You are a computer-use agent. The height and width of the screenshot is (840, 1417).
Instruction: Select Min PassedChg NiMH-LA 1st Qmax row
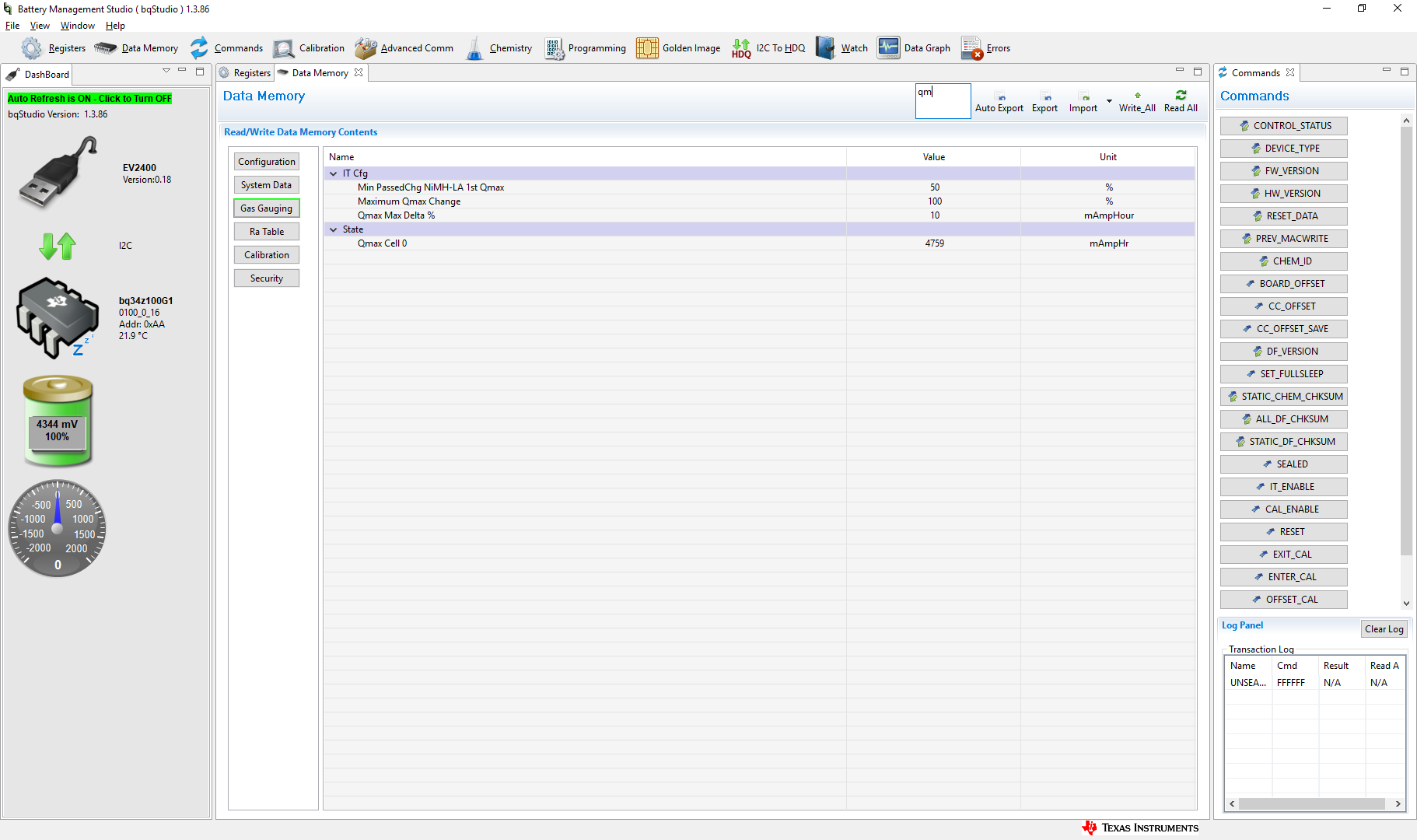coord(759,187)
